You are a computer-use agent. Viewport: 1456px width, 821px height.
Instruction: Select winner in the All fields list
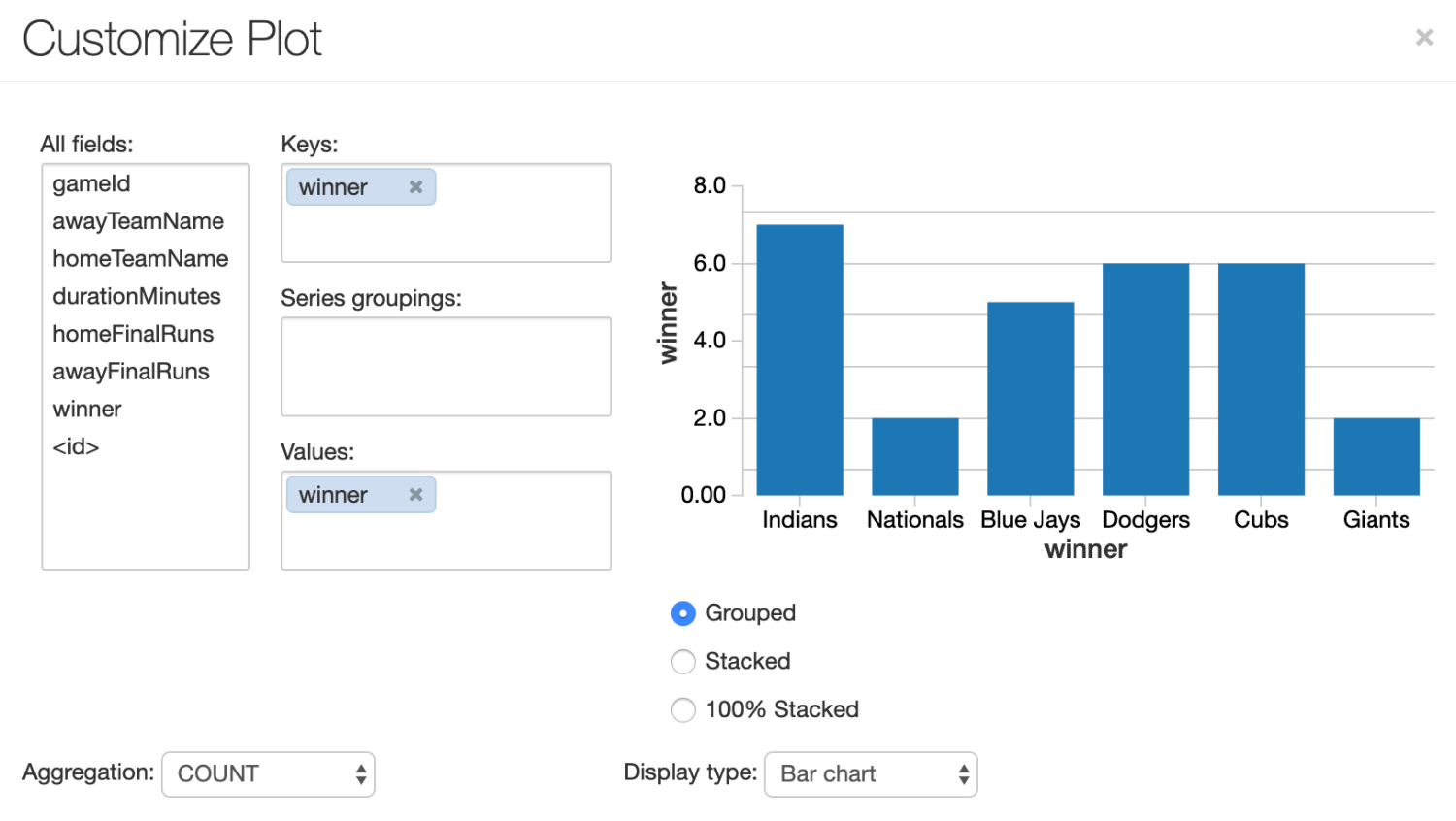[87, 410]
